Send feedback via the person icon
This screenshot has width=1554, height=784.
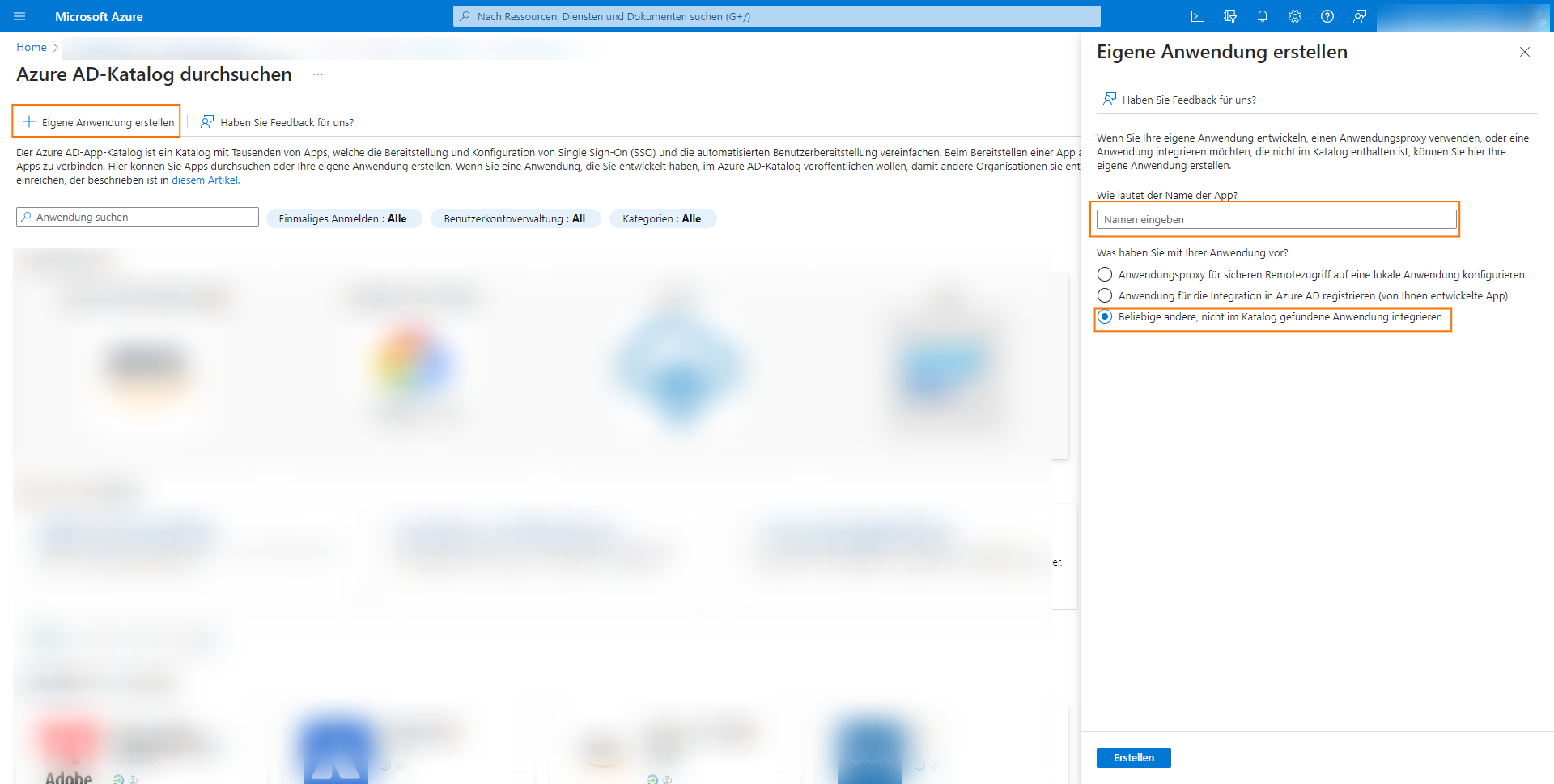[1360, 16]
